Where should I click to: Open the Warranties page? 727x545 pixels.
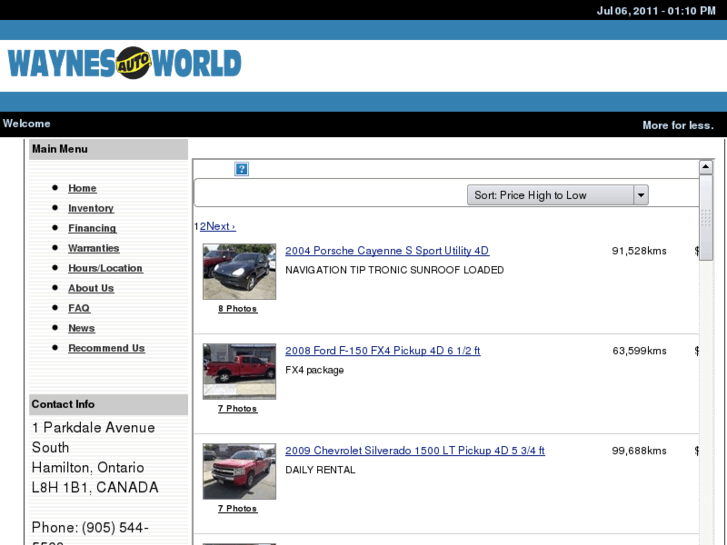click(93, 248)
